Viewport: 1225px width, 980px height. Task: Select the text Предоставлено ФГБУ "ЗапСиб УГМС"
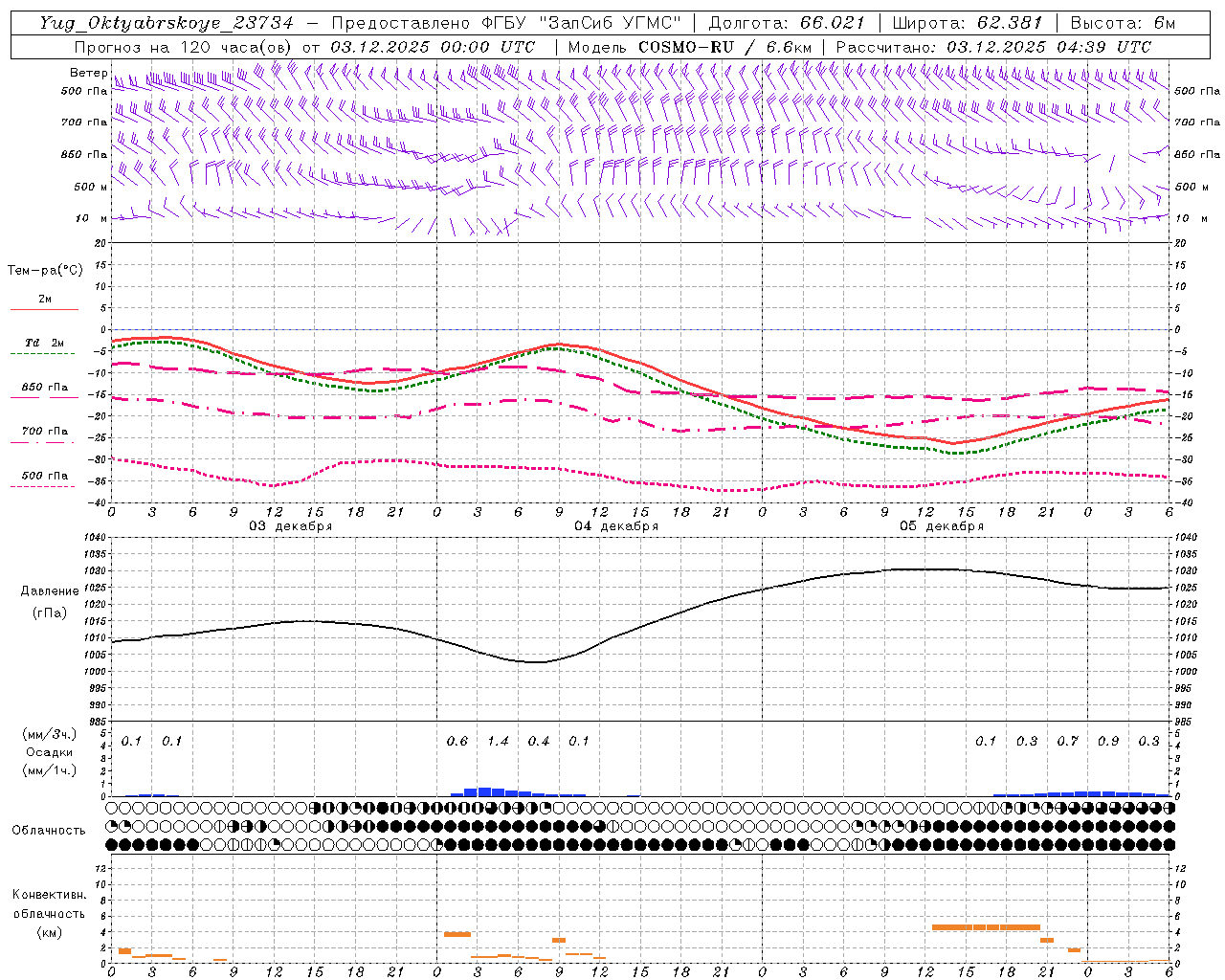(505, 23)
